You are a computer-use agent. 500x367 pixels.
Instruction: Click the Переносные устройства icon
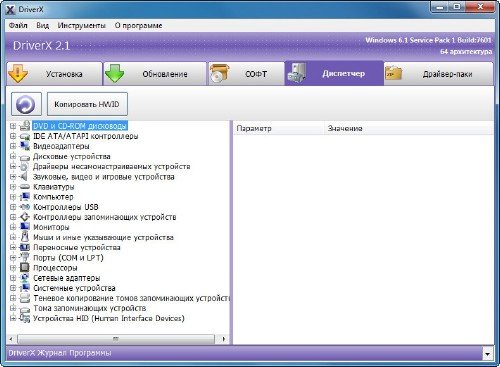(25, 247)
